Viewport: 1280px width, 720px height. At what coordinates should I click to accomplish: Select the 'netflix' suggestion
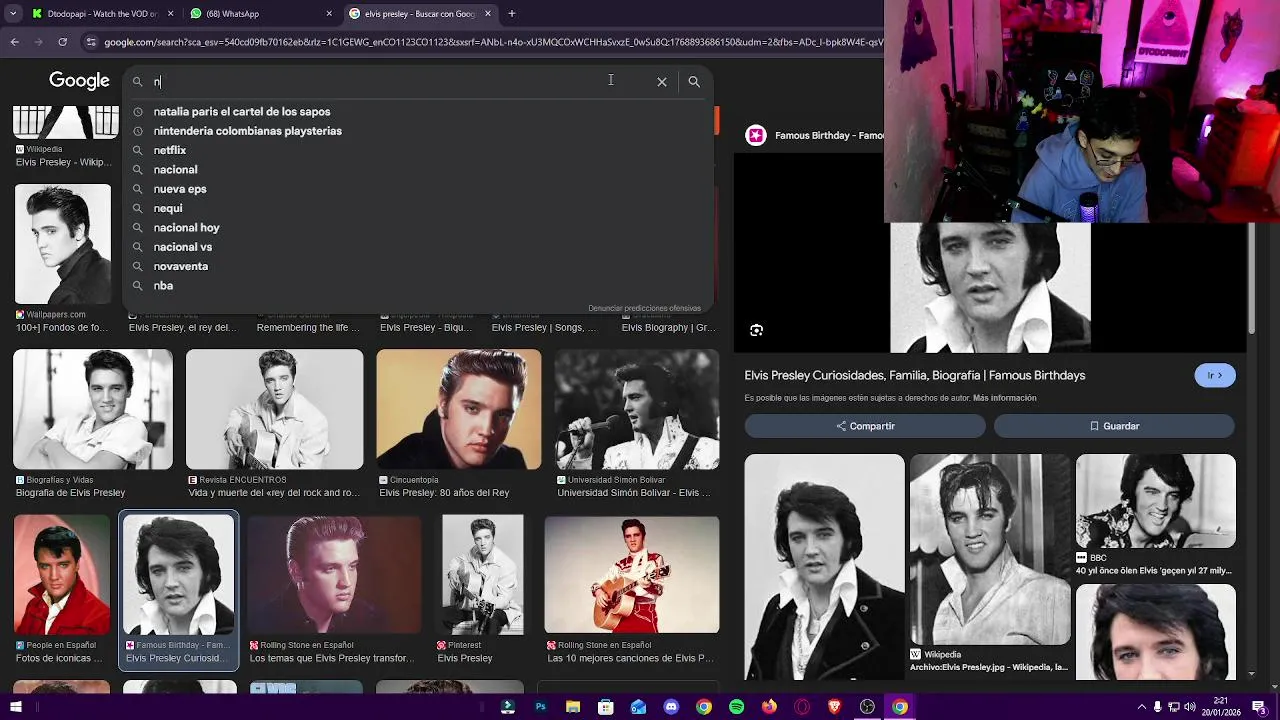pos(170,150)
